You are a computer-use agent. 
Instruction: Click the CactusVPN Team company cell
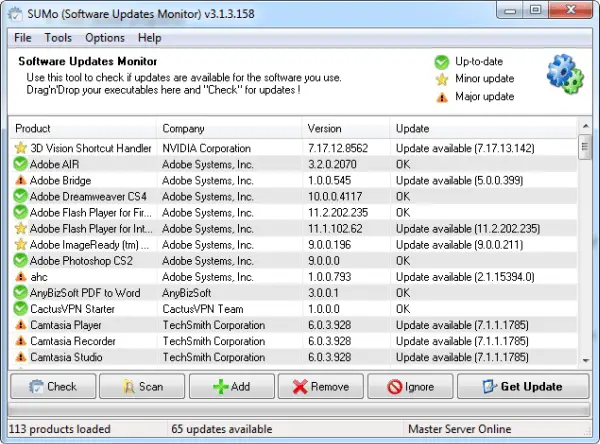[x=203, y=309]
